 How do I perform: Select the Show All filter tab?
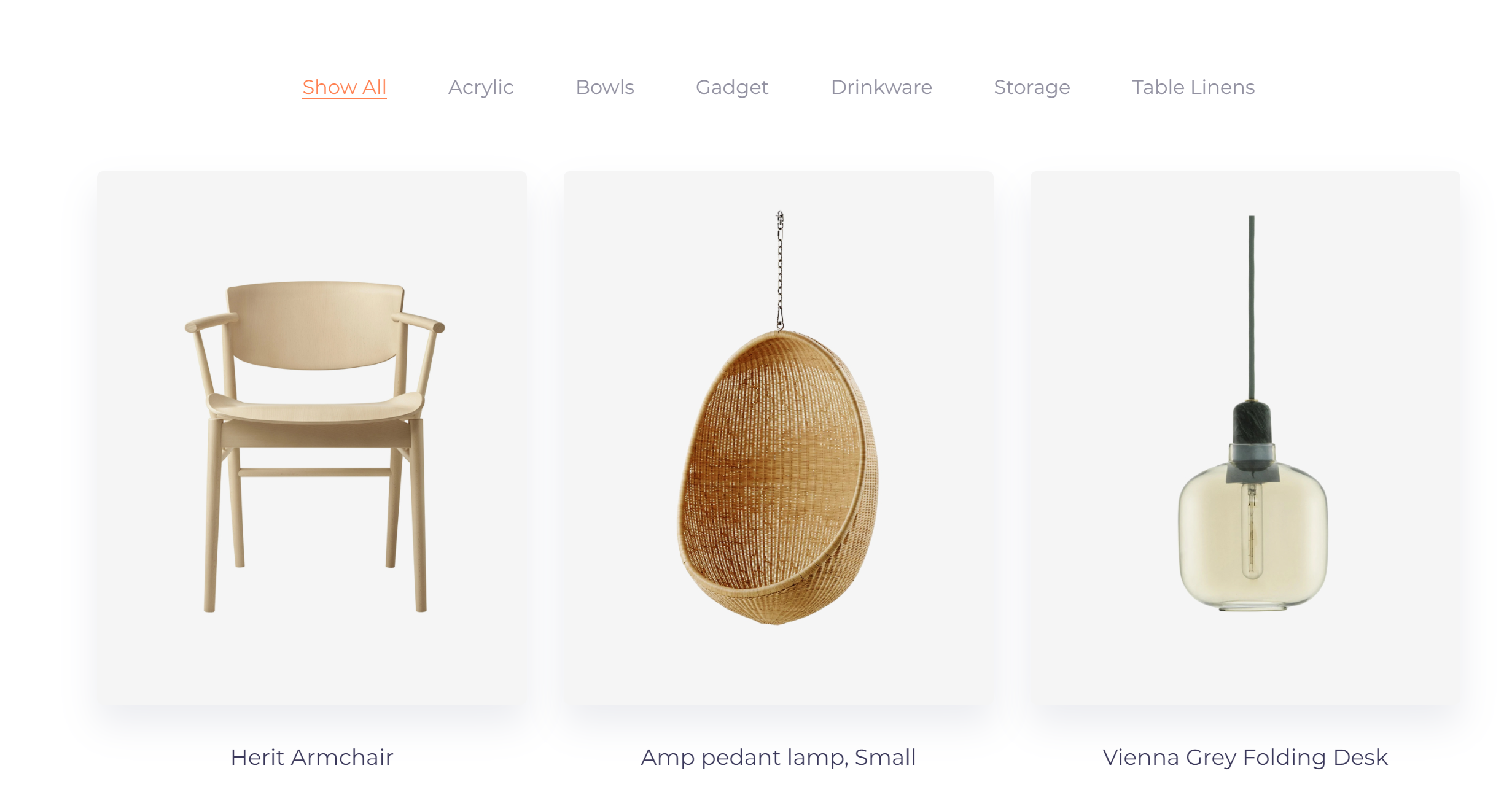point(344,87)
